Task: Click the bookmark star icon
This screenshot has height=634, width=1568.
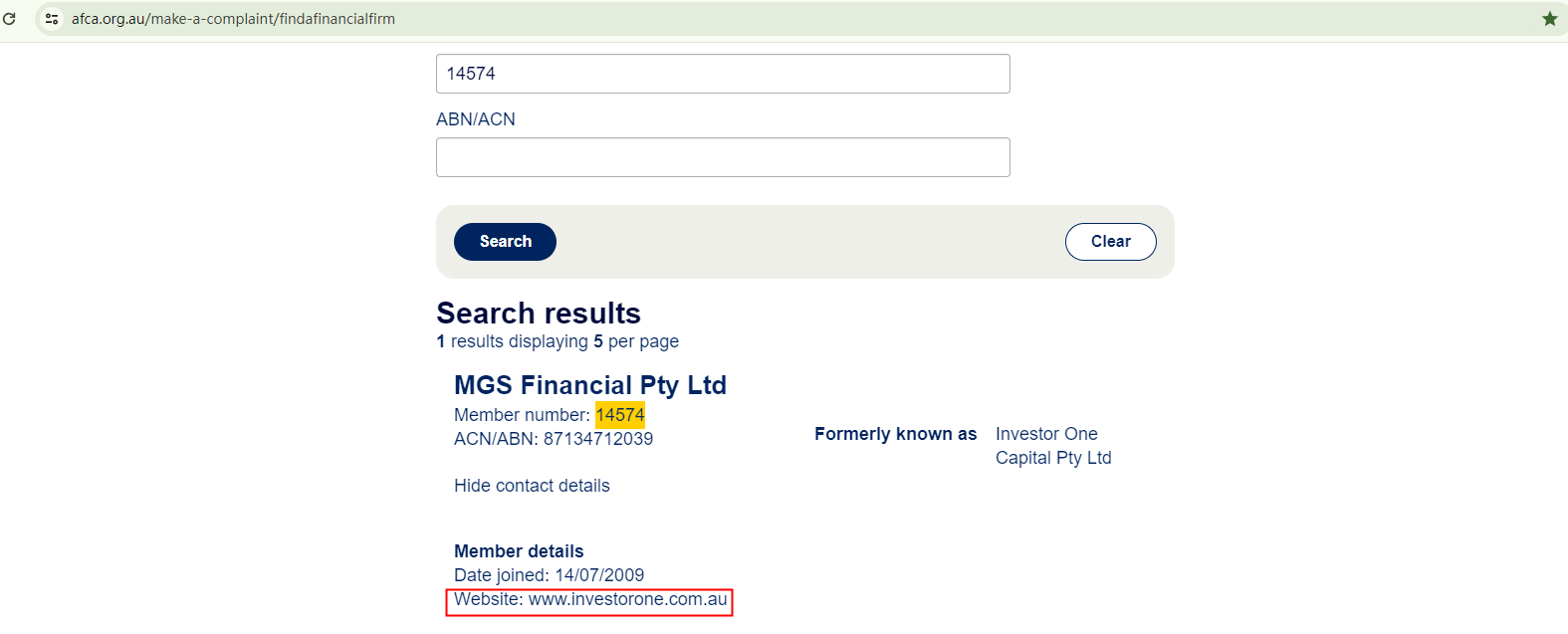Action: tap(1549, 19)
